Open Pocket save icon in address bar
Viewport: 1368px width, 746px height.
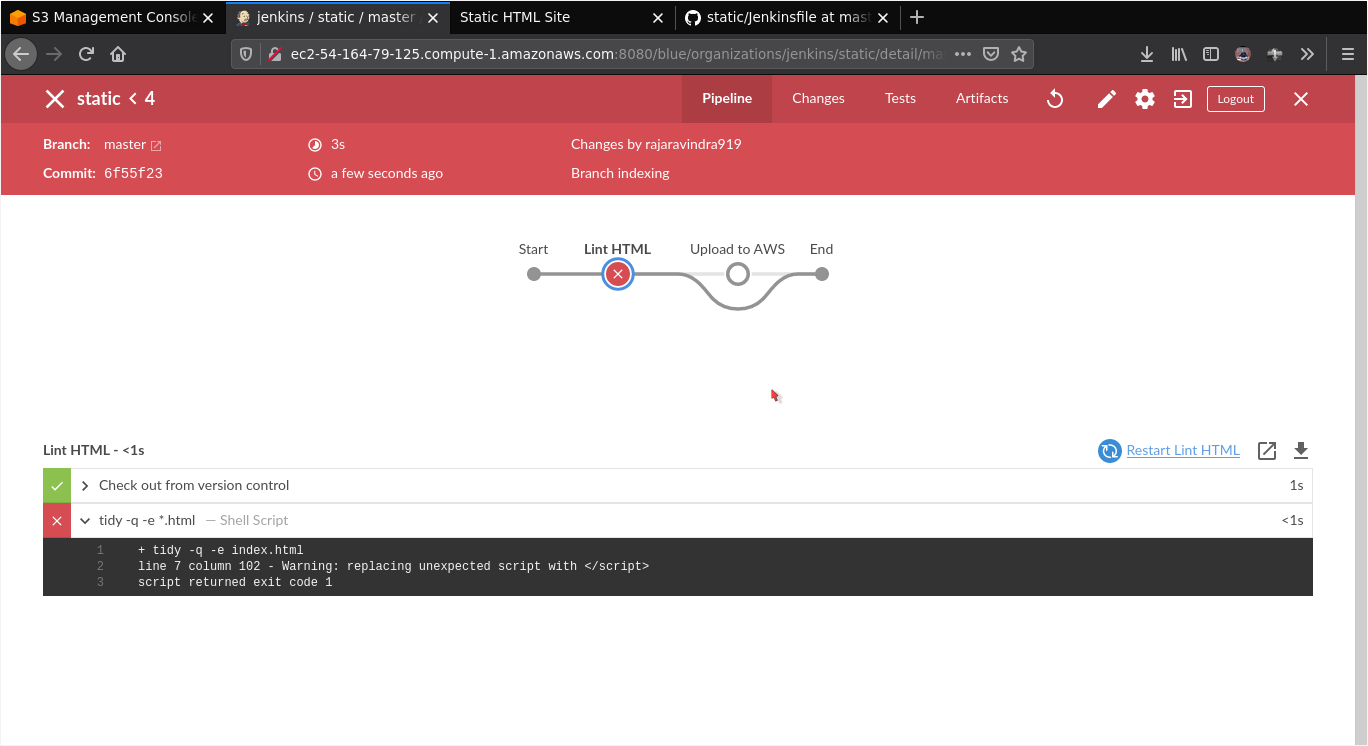point(990,54)
